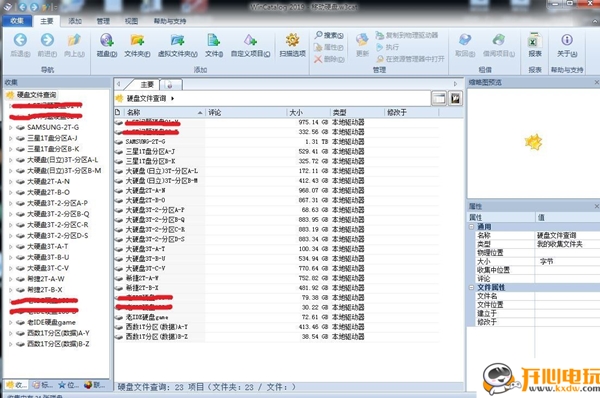Click Open in Explorer (在资源管理器中打开)
Image resolution: width=600 pixels, height=398 pixels.
(x=410, y=59)
